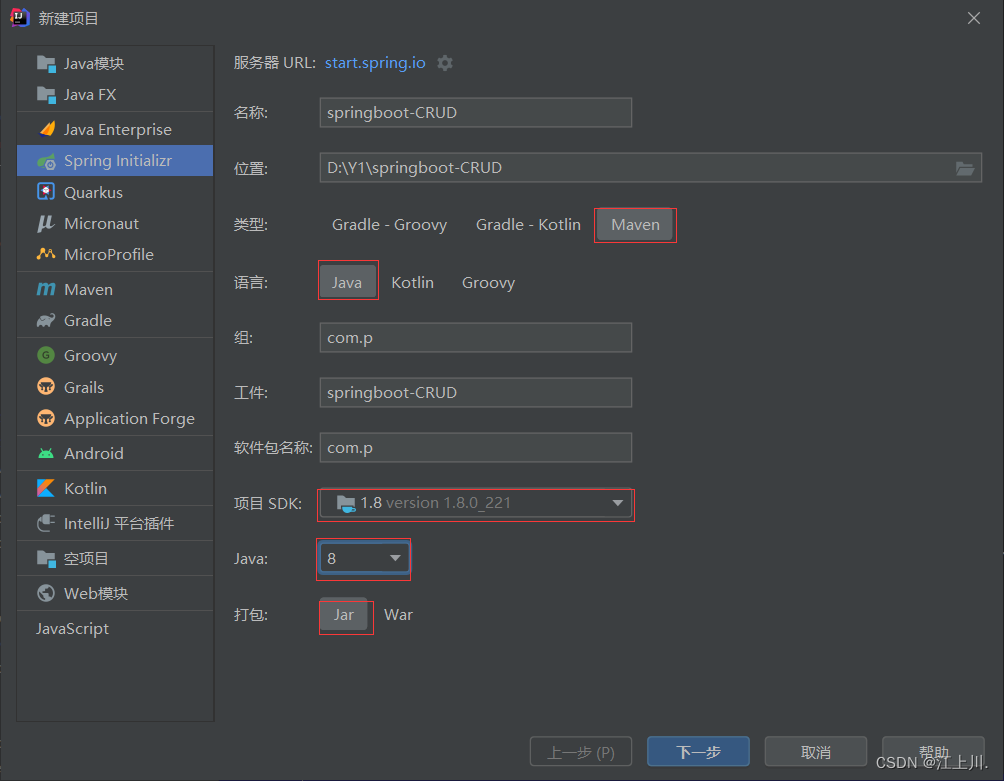Select Gradle - Groovy project type

pyautogui.click(x=389, y=225)
